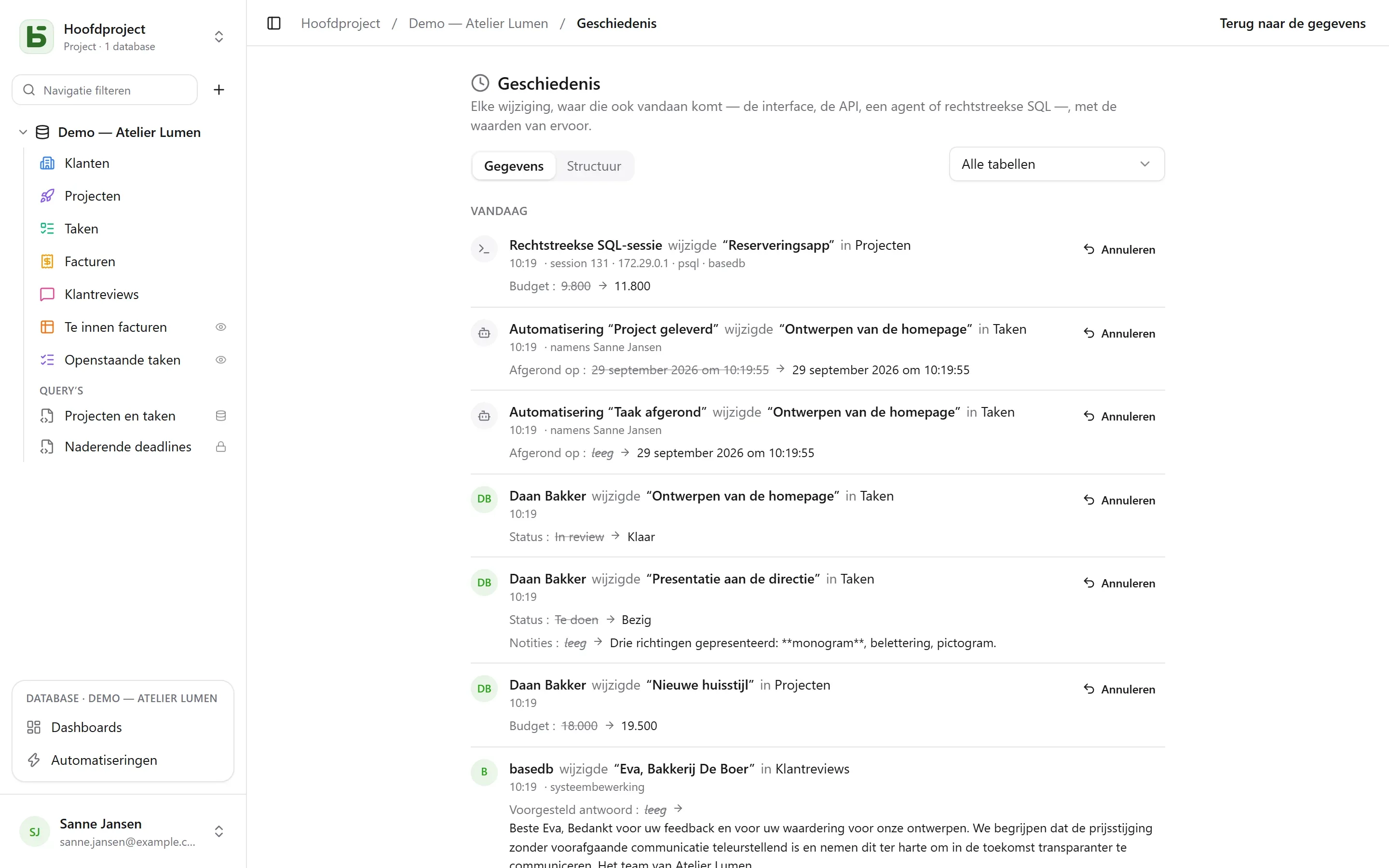Click DB avatar on Nieuwe huisstijl entry
This screenshot has width=1389, height=868.
[x=484, y=688]
